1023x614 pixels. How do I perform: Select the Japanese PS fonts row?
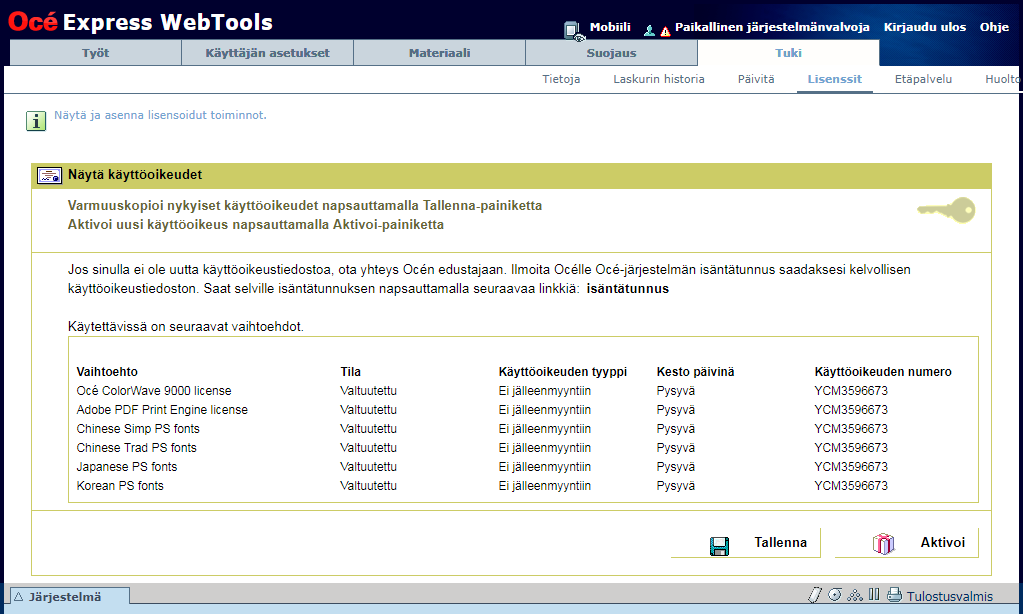(x=523, y=467)
